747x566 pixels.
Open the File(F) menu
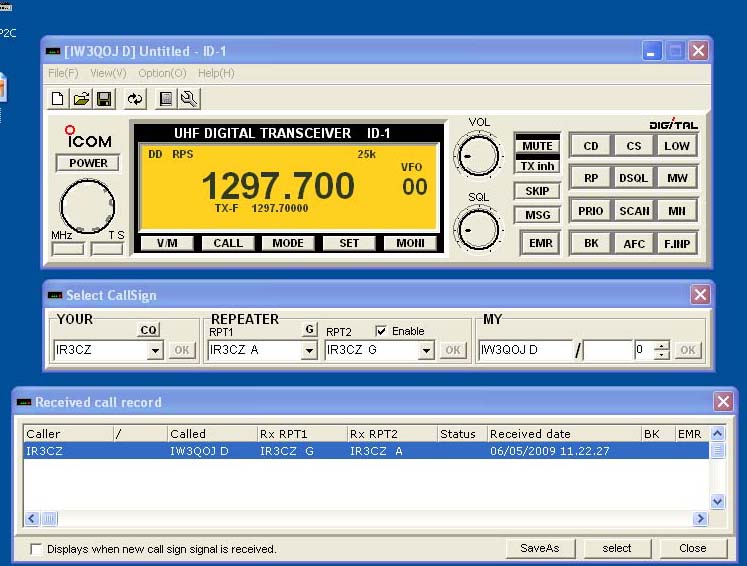[63, 73]
